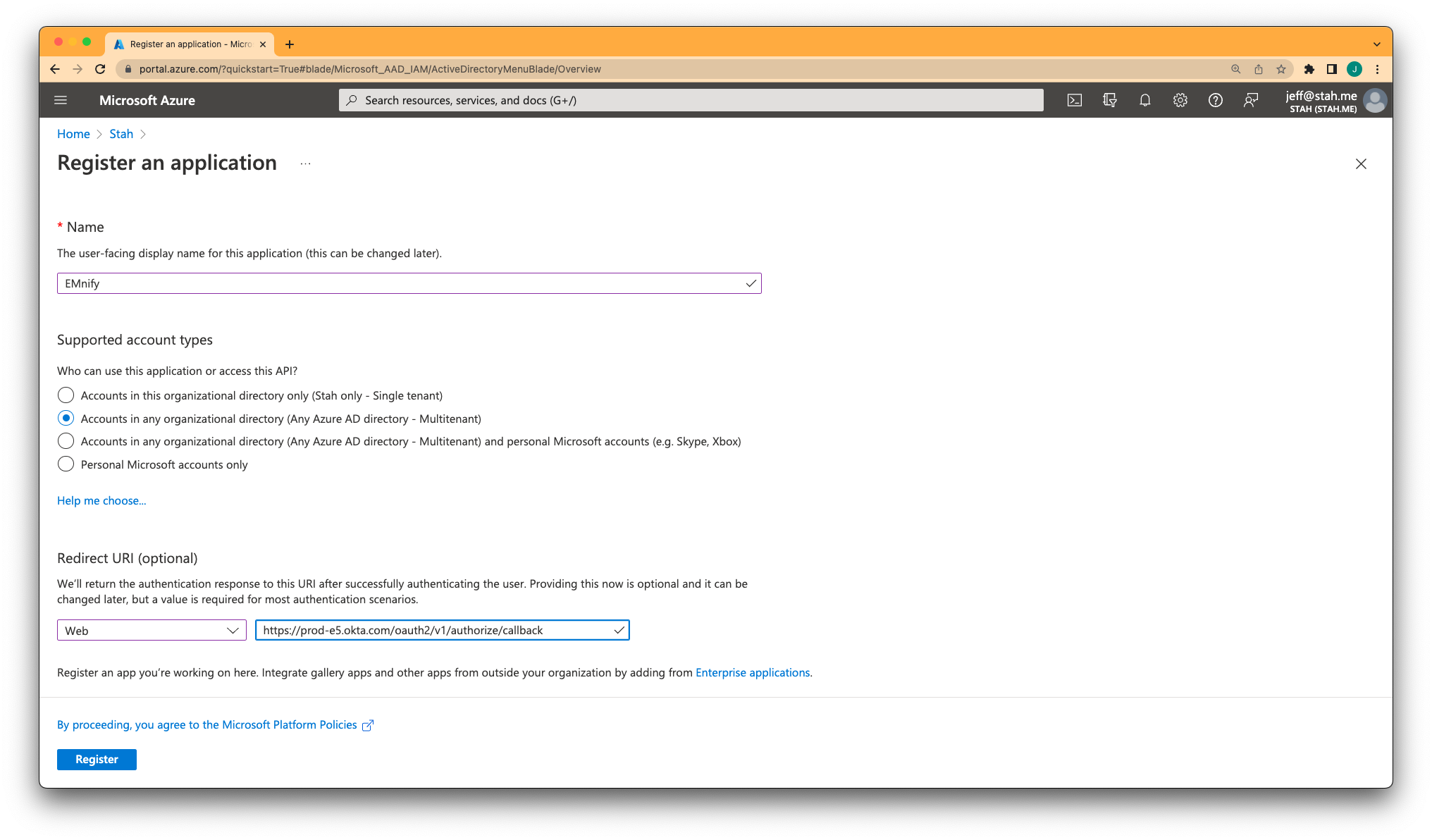This screenshot has width=1432, height=840.
Task: Click the jeff@stah.me account avatar
Action: click(1375, 101)
